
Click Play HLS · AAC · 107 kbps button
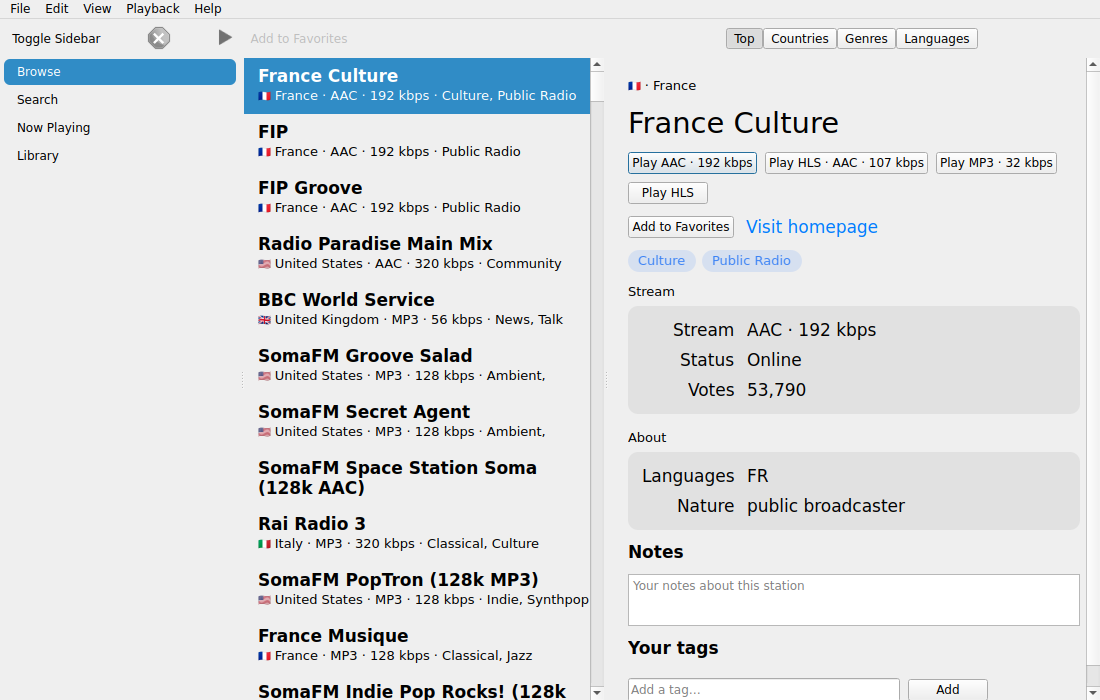(846, 163)
